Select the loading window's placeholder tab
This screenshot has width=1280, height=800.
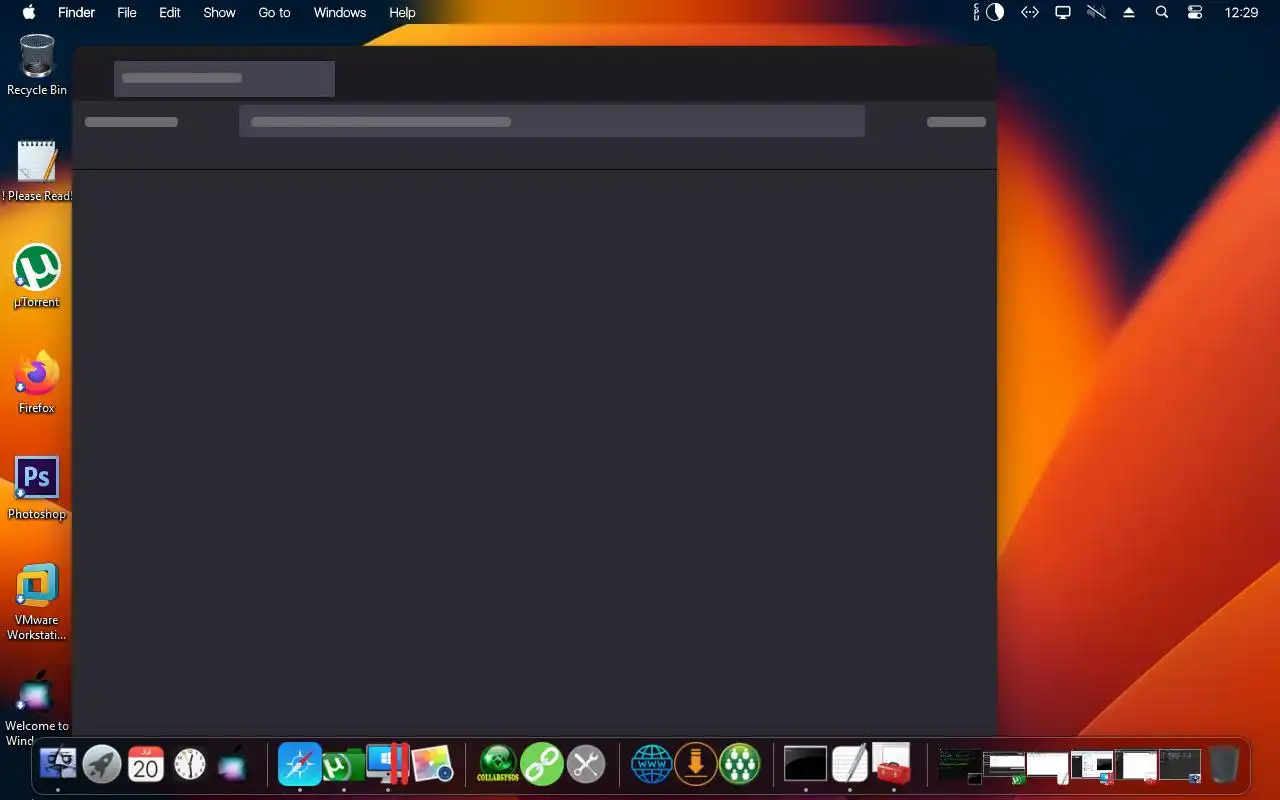click(224, 79)
